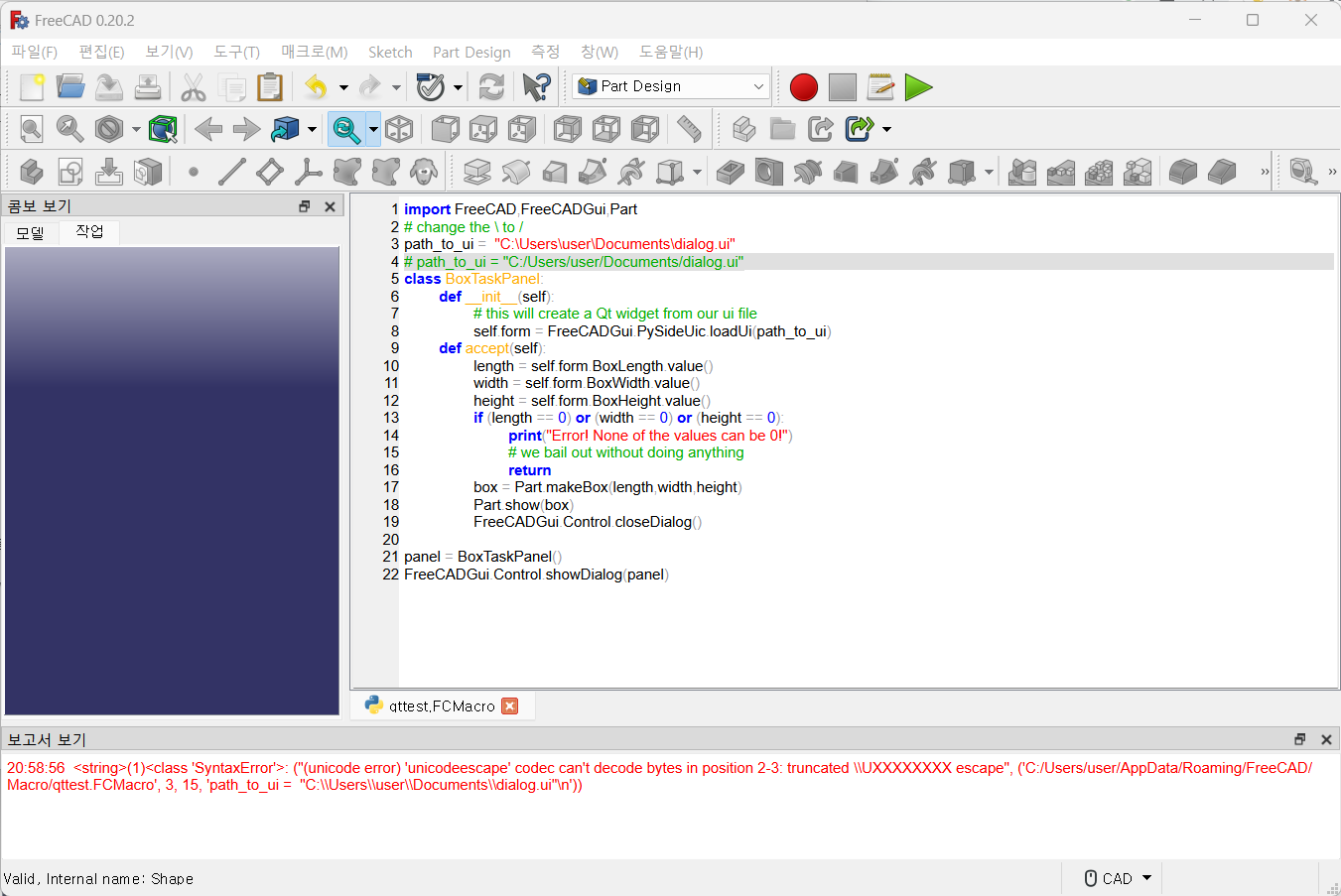
Task: Click the Save document icon
Action: [x=109, y=87]
